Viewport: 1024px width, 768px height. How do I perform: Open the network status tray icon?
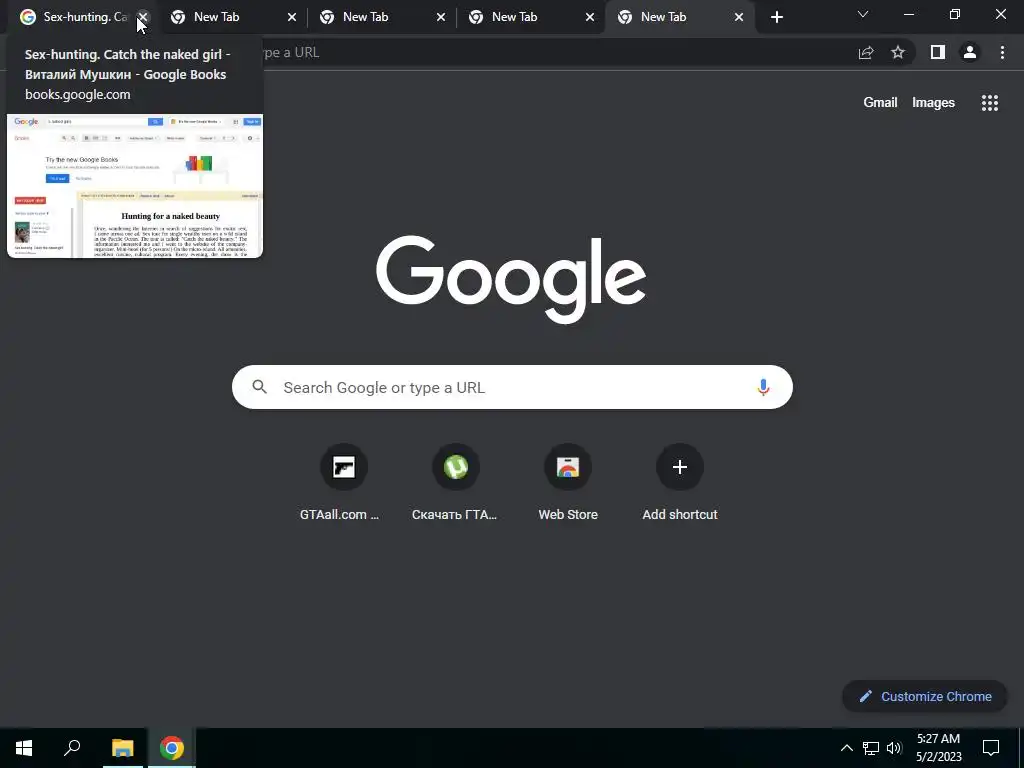[871, 748]
